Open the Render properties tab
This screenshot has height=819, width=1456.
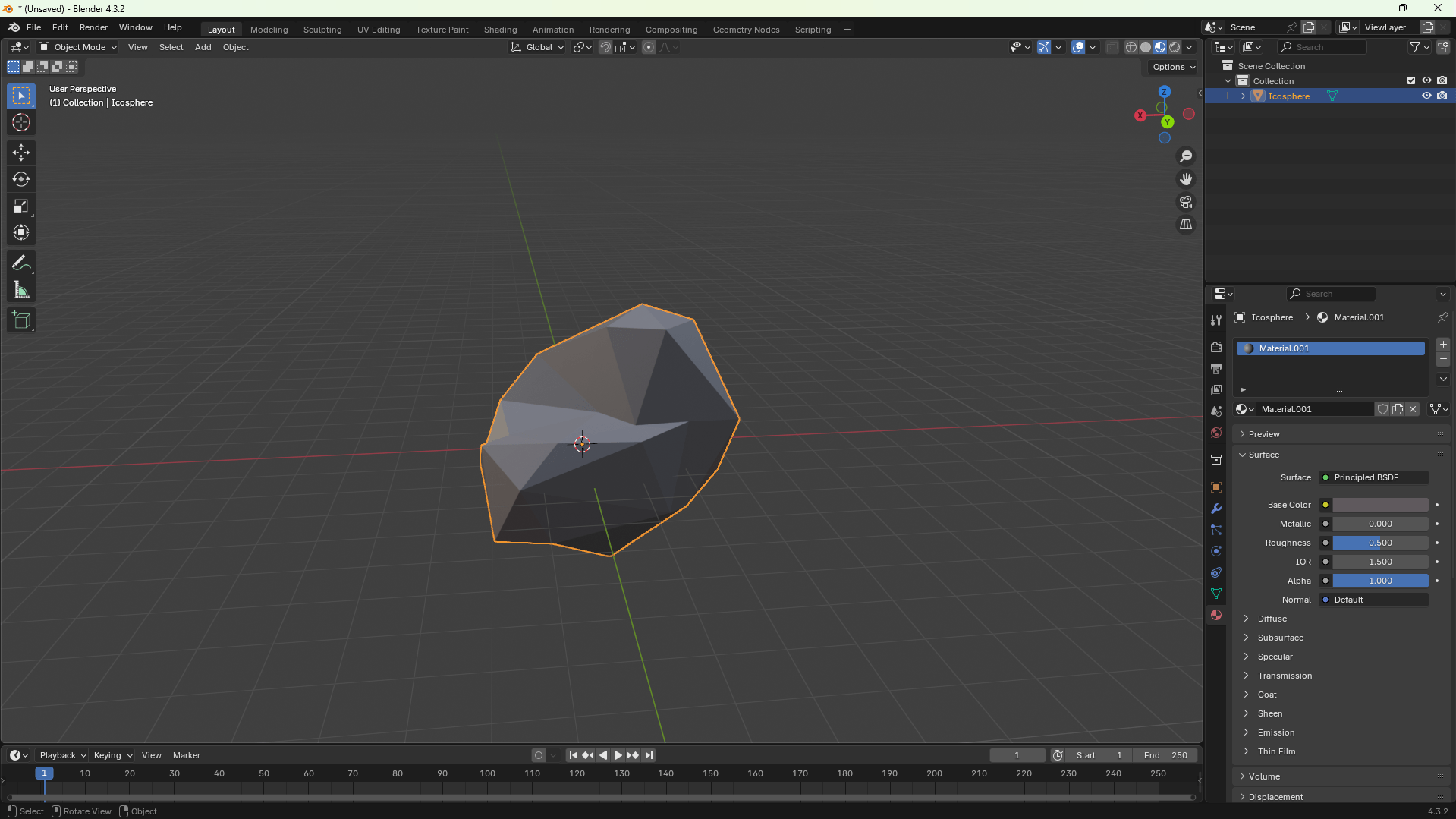[1216, 348]
